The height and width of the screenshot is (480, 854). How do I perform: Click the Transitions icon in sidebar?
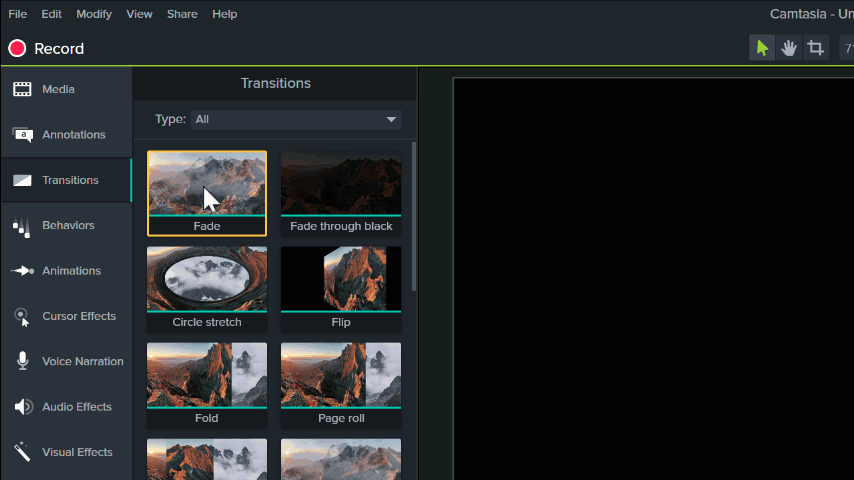pos(22,180)
